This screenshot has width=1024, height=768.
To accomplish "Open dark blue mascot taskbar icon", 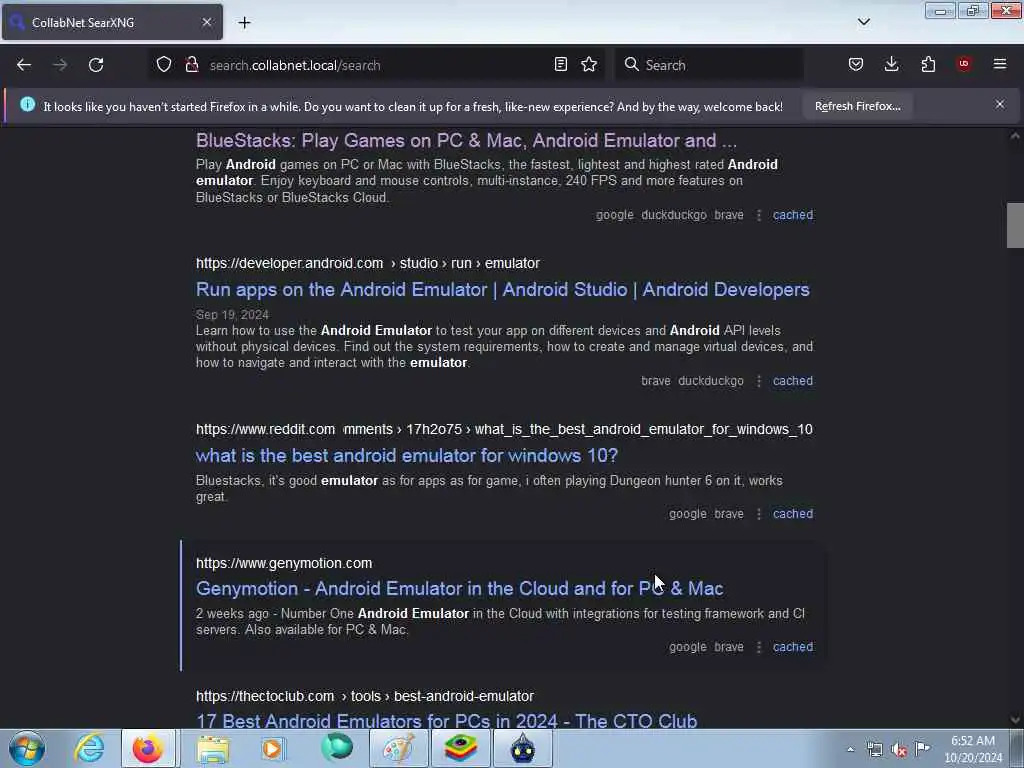I will pos(522,748).
